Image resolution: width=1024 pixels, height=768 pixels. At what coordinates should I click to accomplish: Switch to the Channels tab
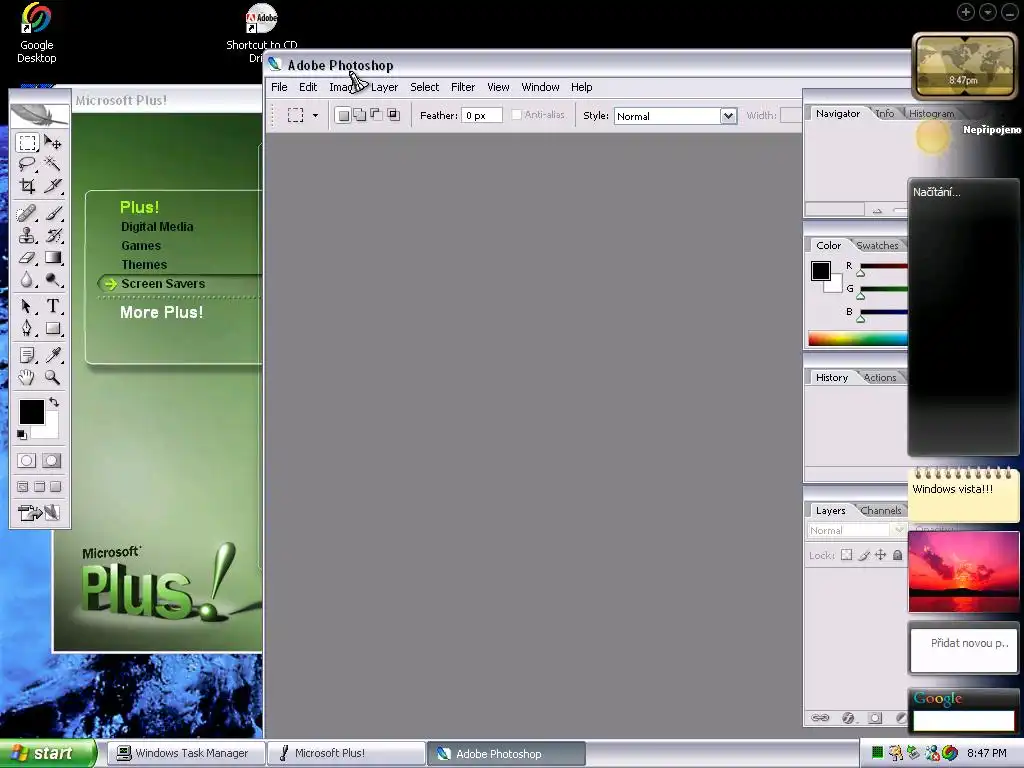[880, 511]
